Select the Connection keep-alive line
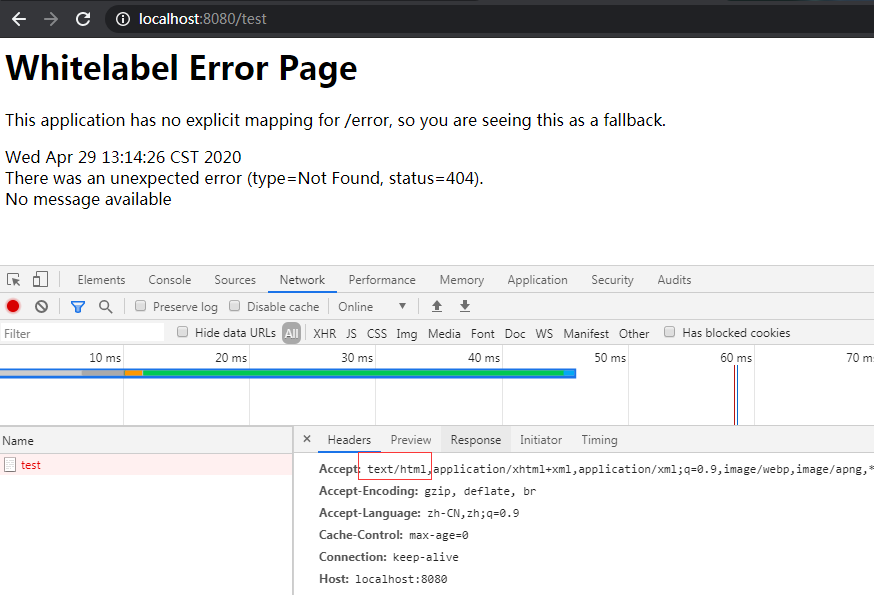Image resolution: width=874 pixels, height=595 pixels. 389,557
